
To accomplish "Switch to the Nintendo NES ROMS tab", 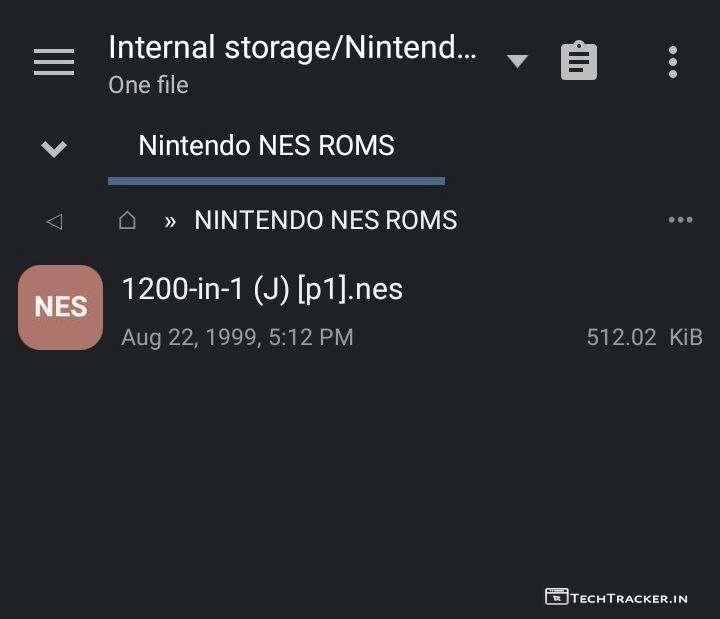I will (x=266, y=146).
